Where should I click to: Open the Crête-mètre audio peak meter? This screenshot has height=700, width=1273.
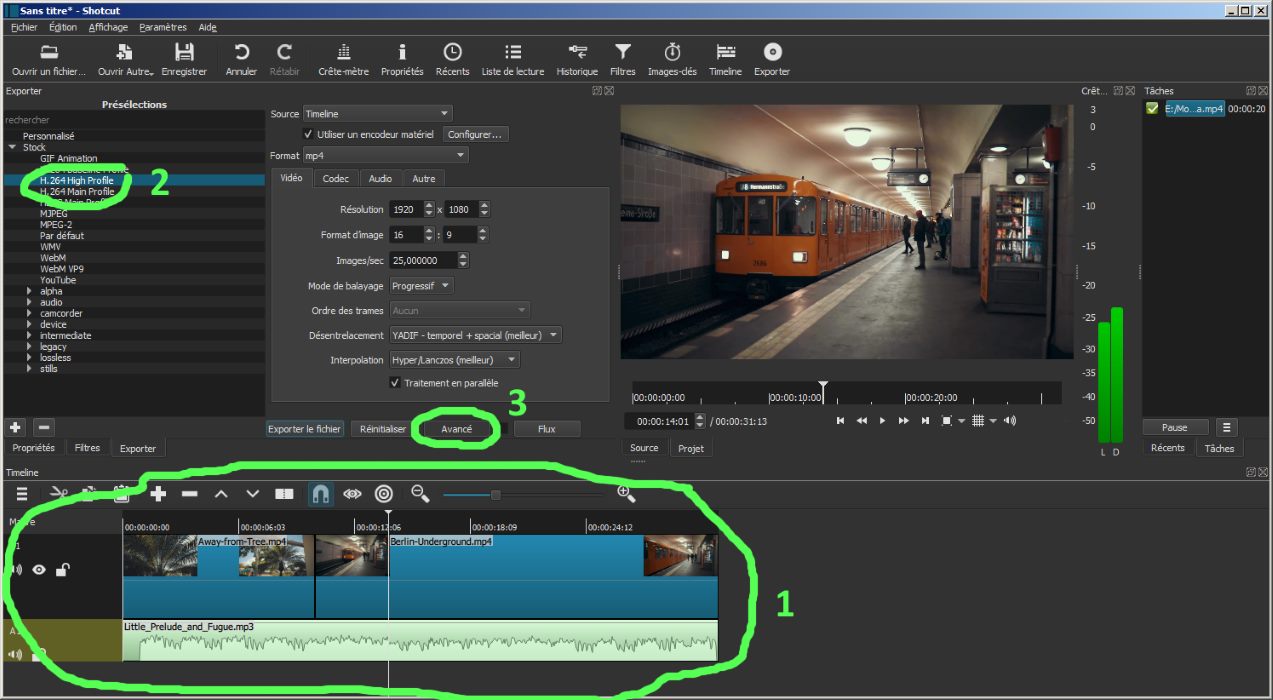click(x=343, y=58)
